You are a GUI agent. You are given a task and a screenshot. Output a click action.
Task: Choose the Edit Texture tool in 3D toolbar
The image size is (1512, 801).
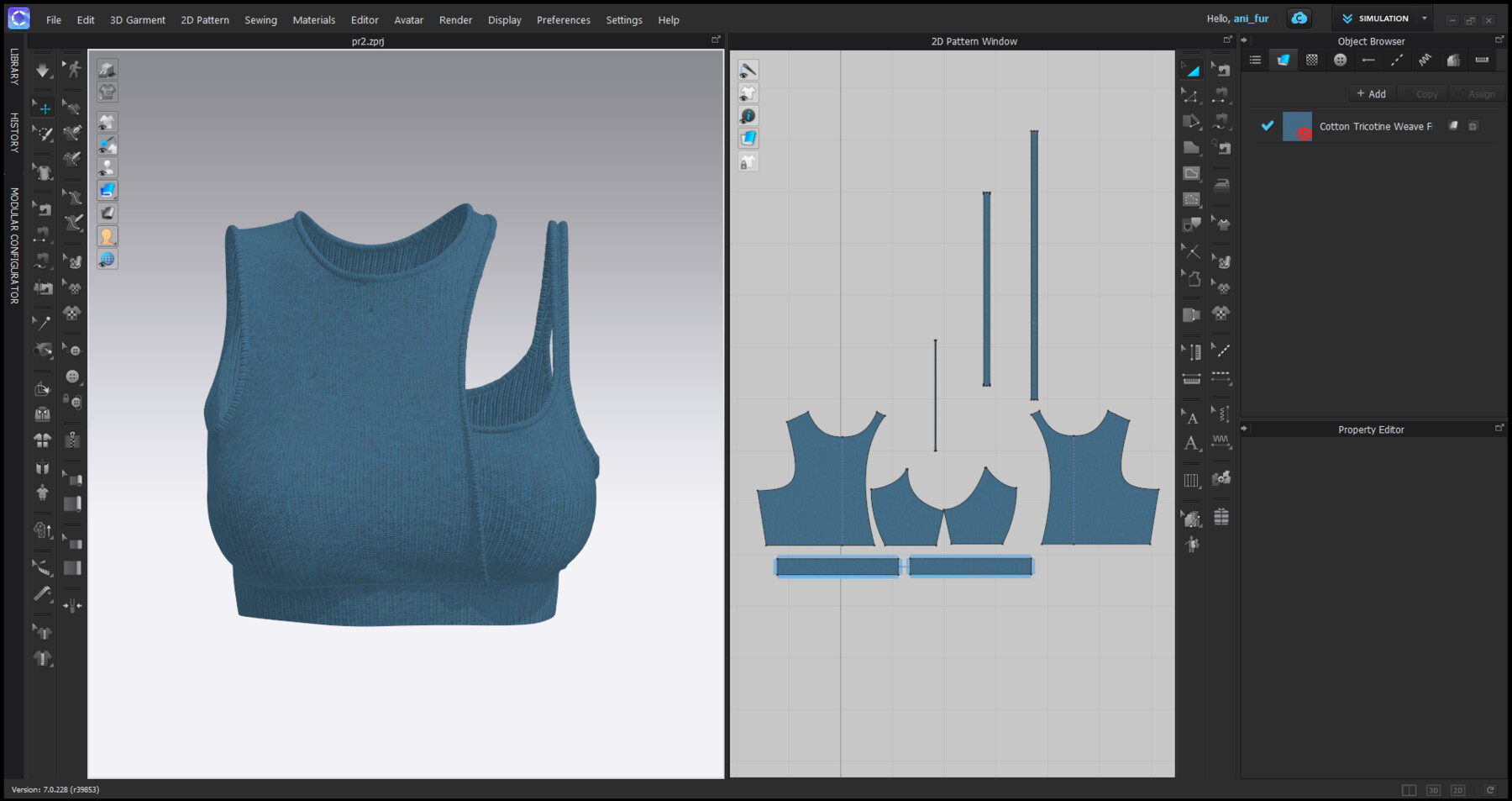tap(73, 287)
